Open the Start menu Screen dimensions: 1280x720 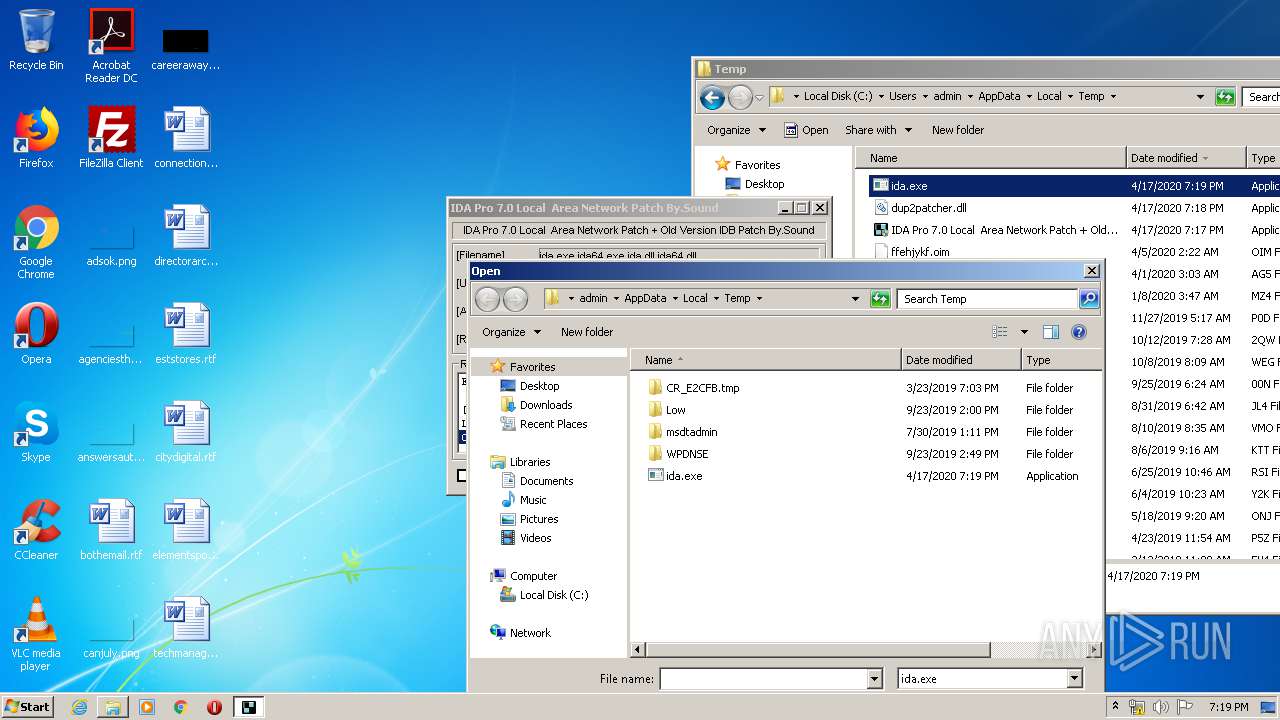28,707
